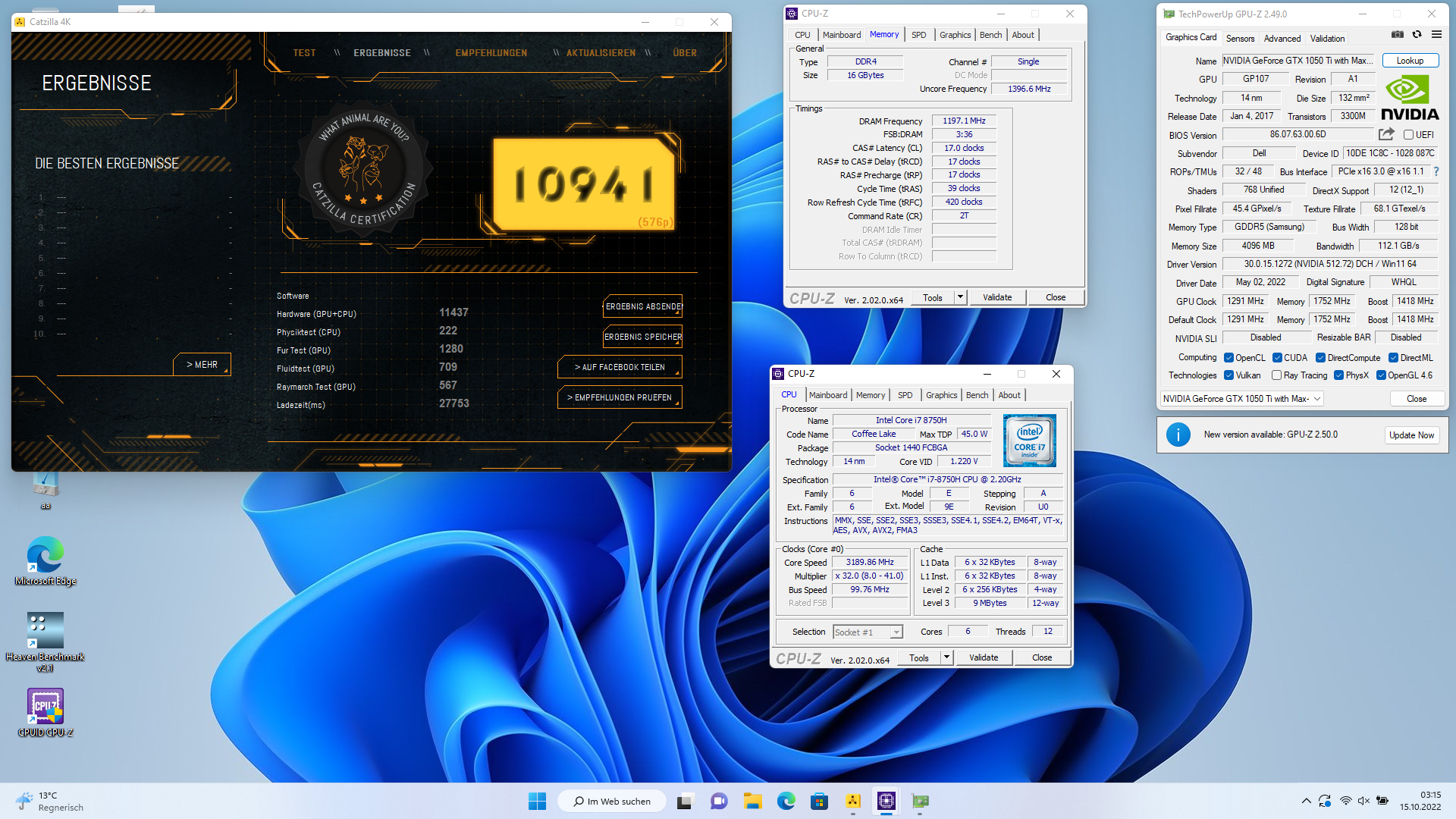Click Update Now in GPU-Z

[x=1411, y=435]
